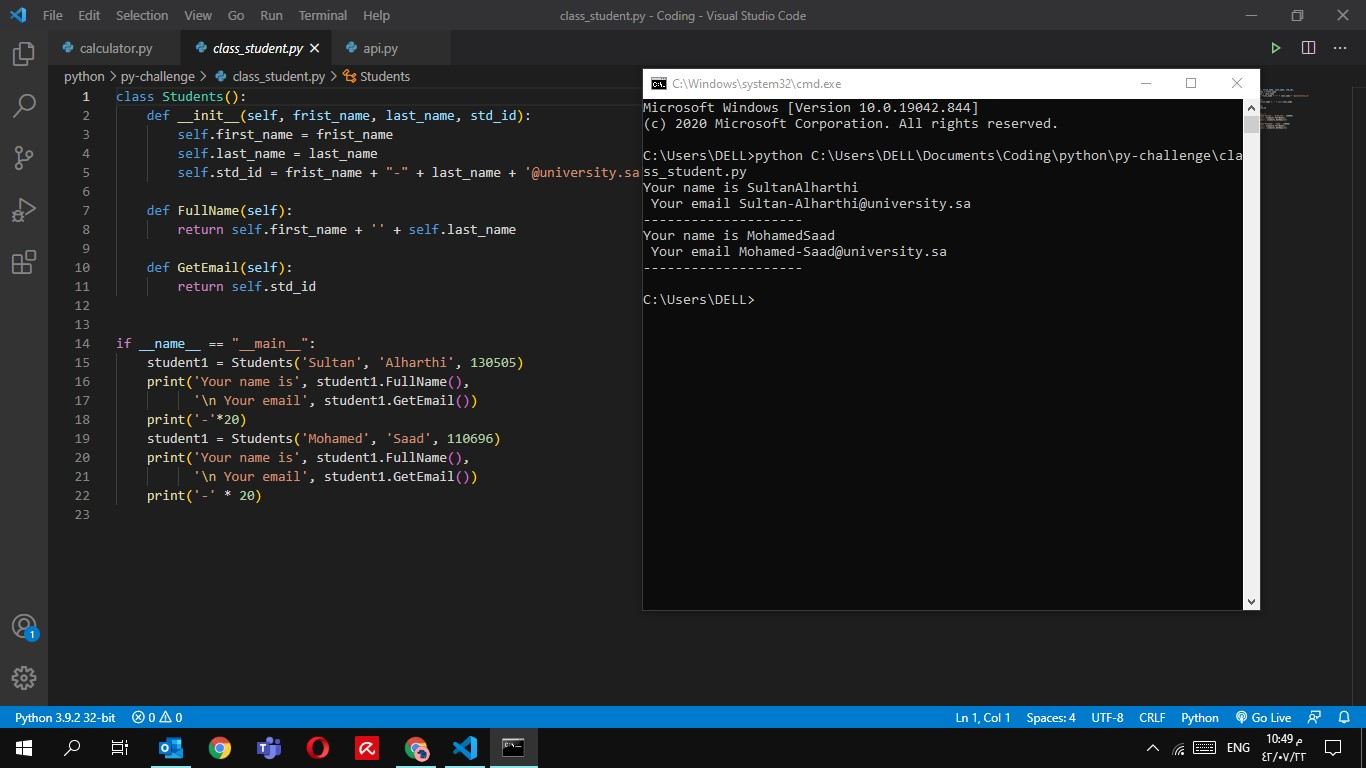Click cmd.exe vertical scrollbar thumb

[1251, 125]
